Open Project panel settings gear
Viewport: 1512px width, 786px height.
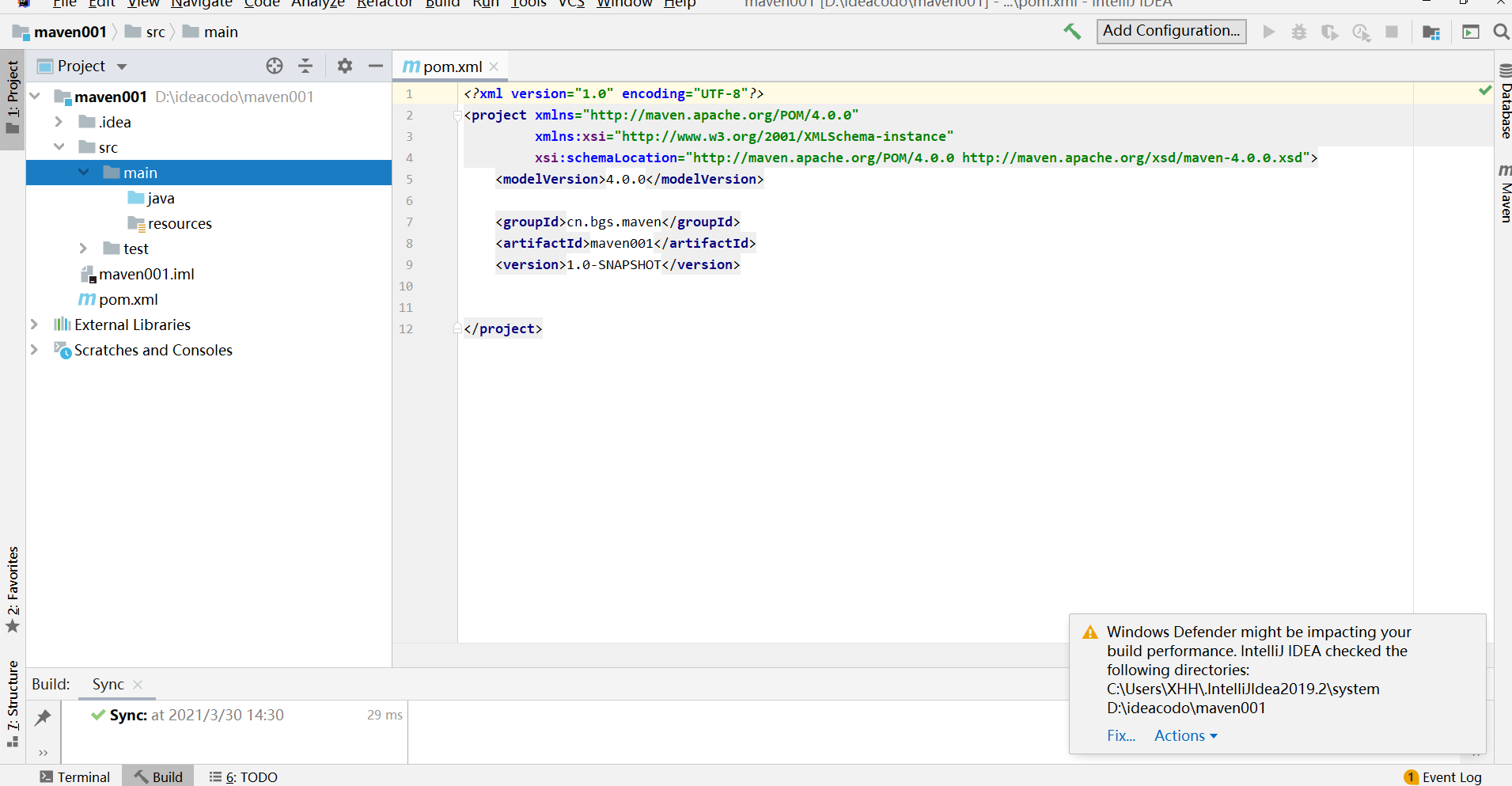[345, 66]
